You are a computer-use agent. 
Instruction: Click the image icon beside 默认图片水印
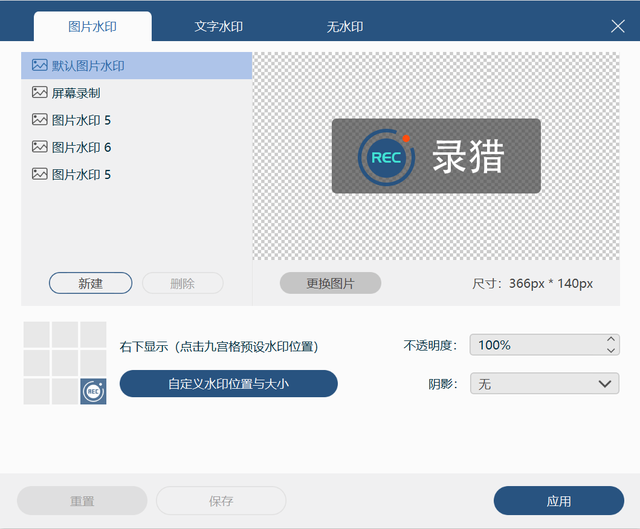click(40, 65)
